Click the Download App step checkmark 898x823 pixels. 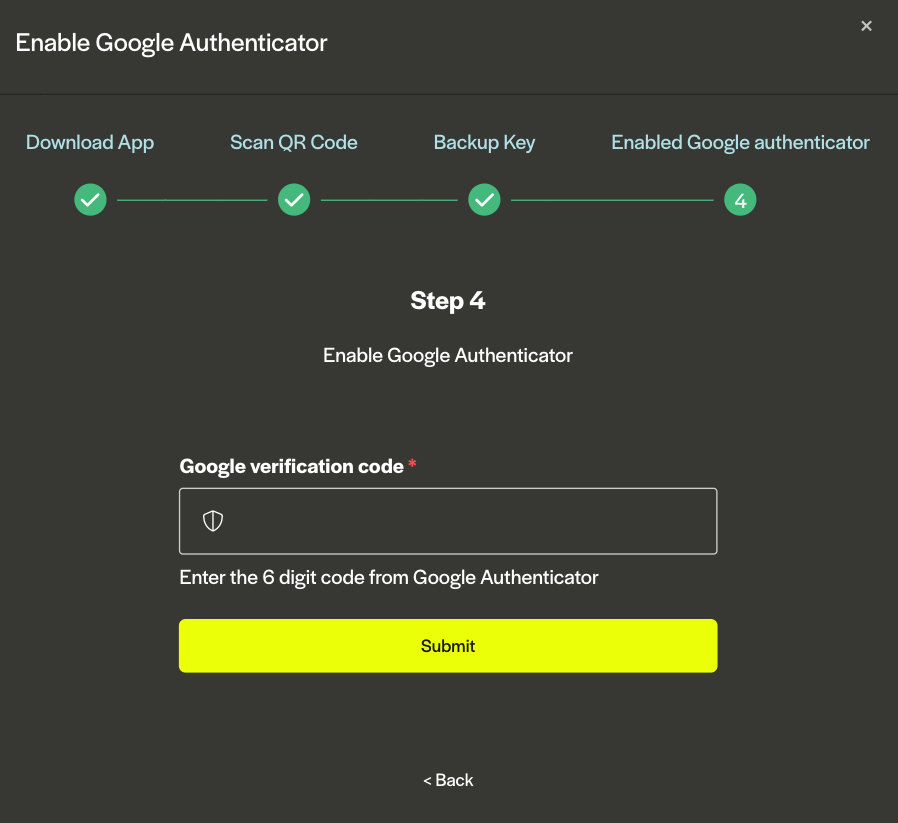[x=90, y=200]
